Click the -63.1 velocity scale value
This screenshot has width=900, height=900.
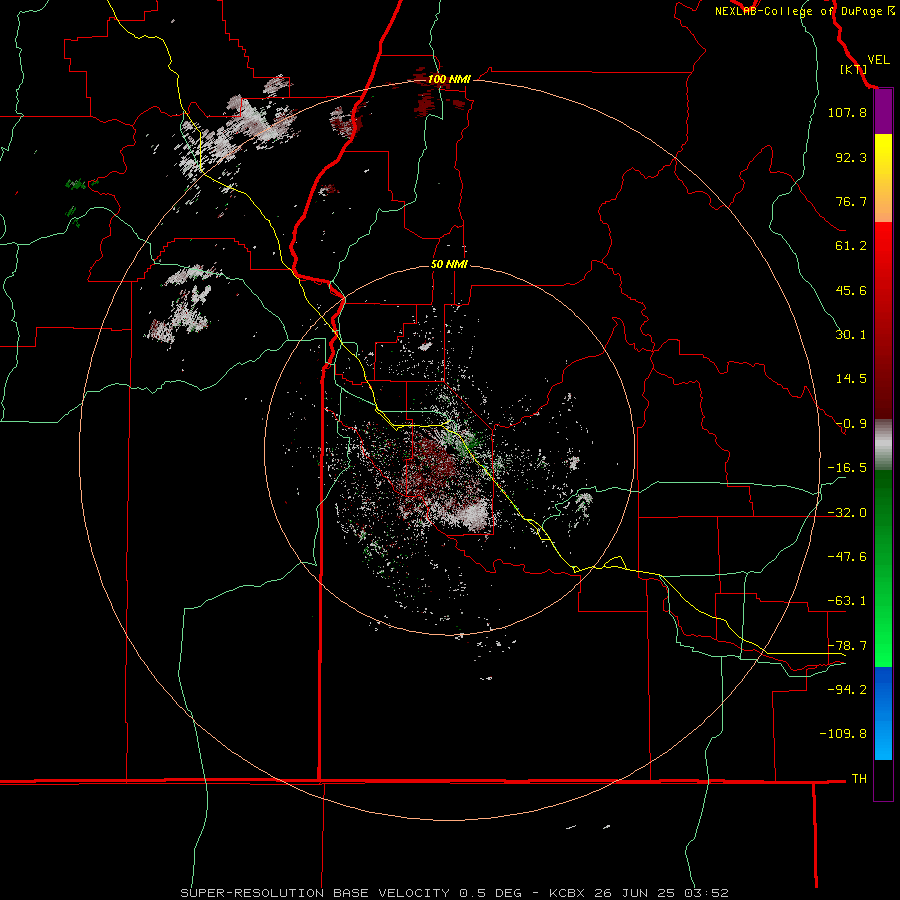point(847,600)
